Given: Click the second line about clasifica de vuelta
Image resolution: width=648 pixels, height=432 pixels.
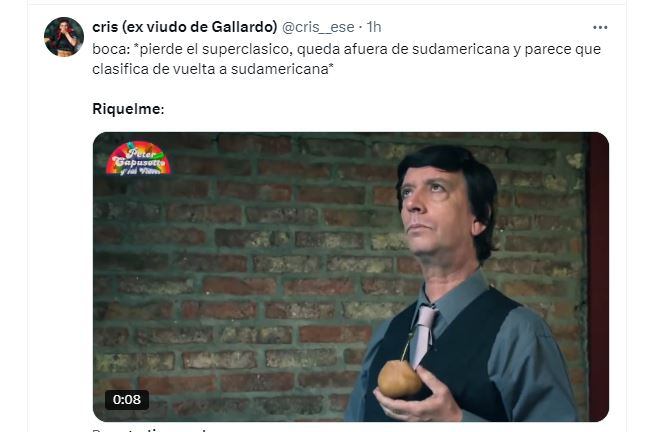Looking at the screenshot, I should tap(213, 69).
